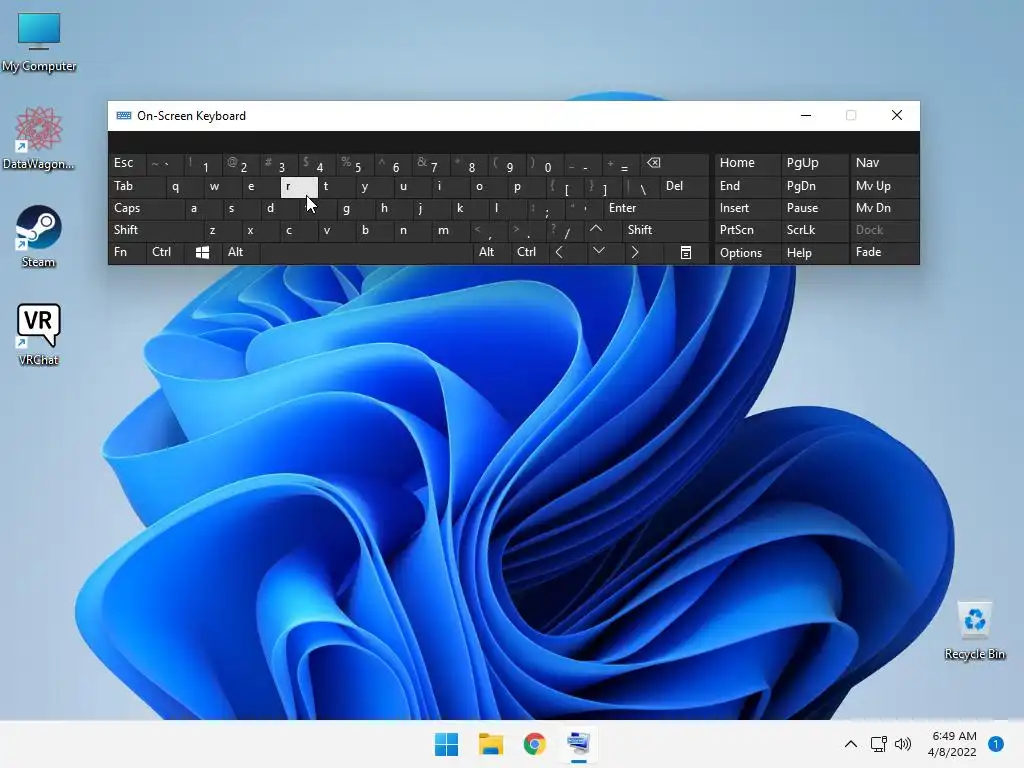This screenshot has height=768, width=1024.
Task: Toggle the ScrLk key
Action: coord(814,230)
